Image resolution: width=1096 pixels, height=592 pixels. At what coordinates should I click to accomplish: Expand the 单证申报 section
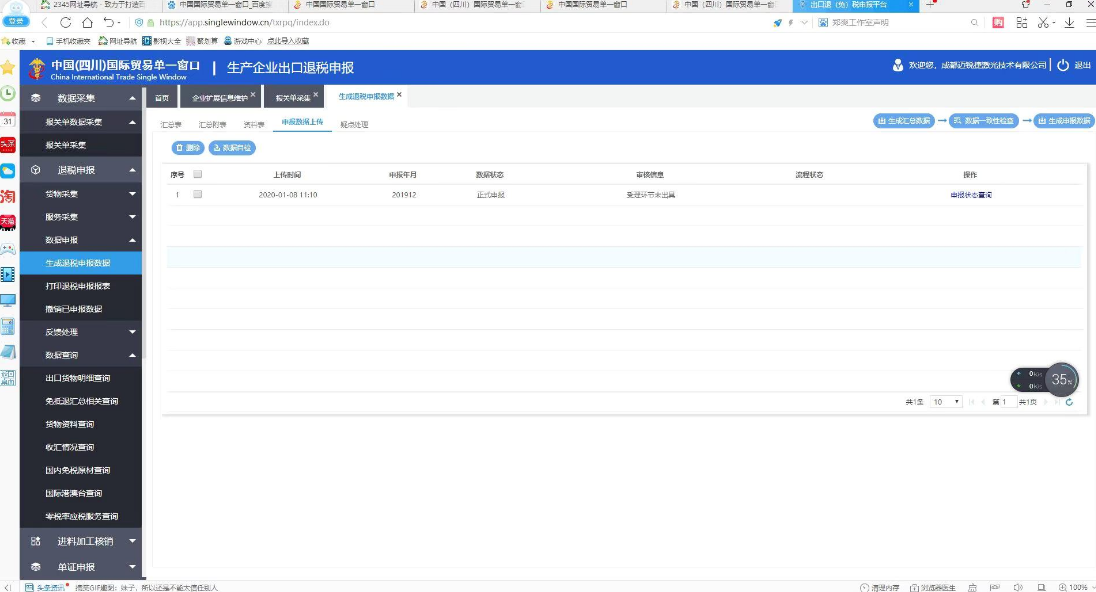click(132, 567)
